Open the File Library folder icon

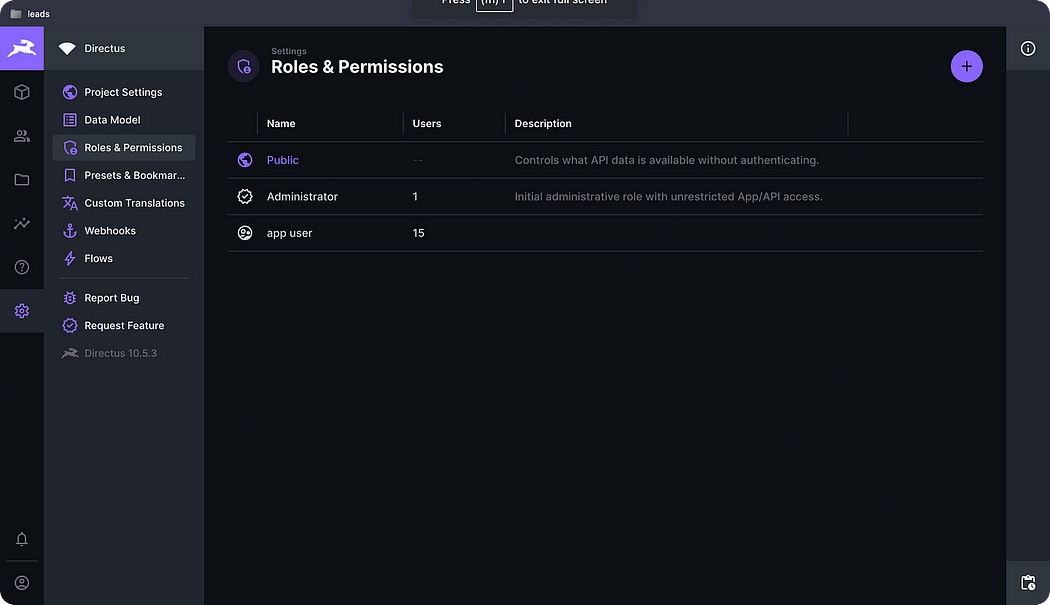[21, 180]
